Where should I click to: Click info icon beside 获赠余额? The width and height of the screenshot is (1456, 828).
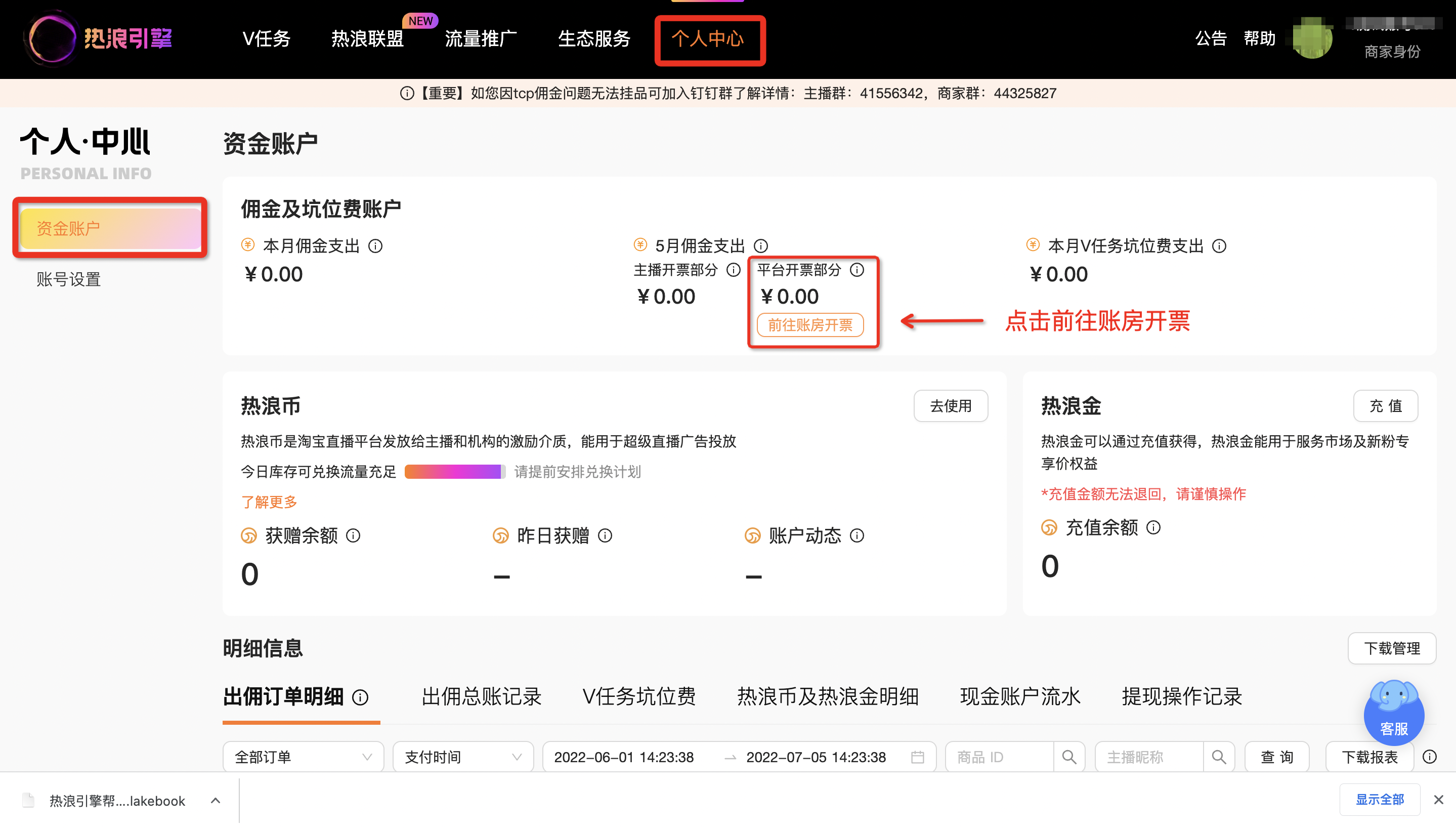tap(353, 535)
